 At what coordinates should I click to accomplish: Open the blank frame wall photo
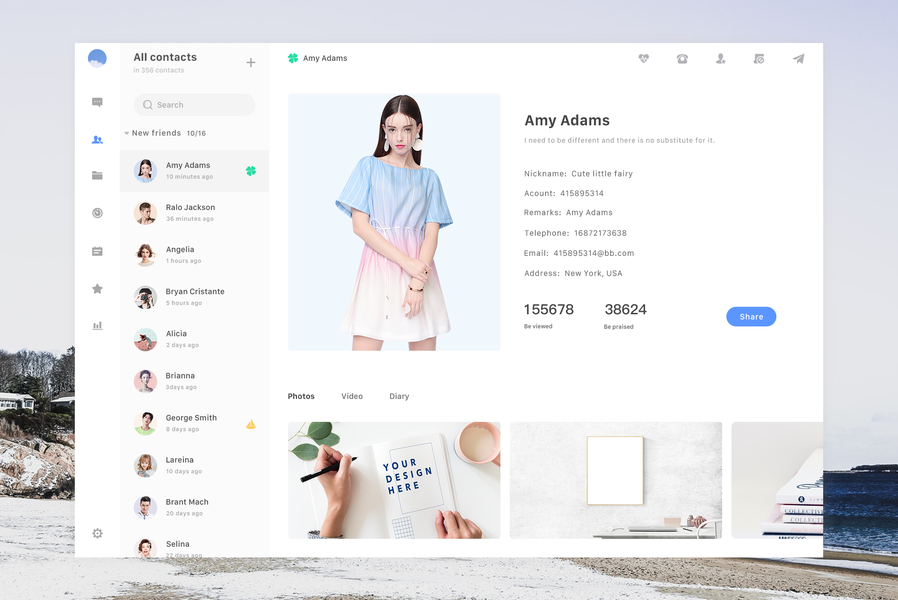616,480
